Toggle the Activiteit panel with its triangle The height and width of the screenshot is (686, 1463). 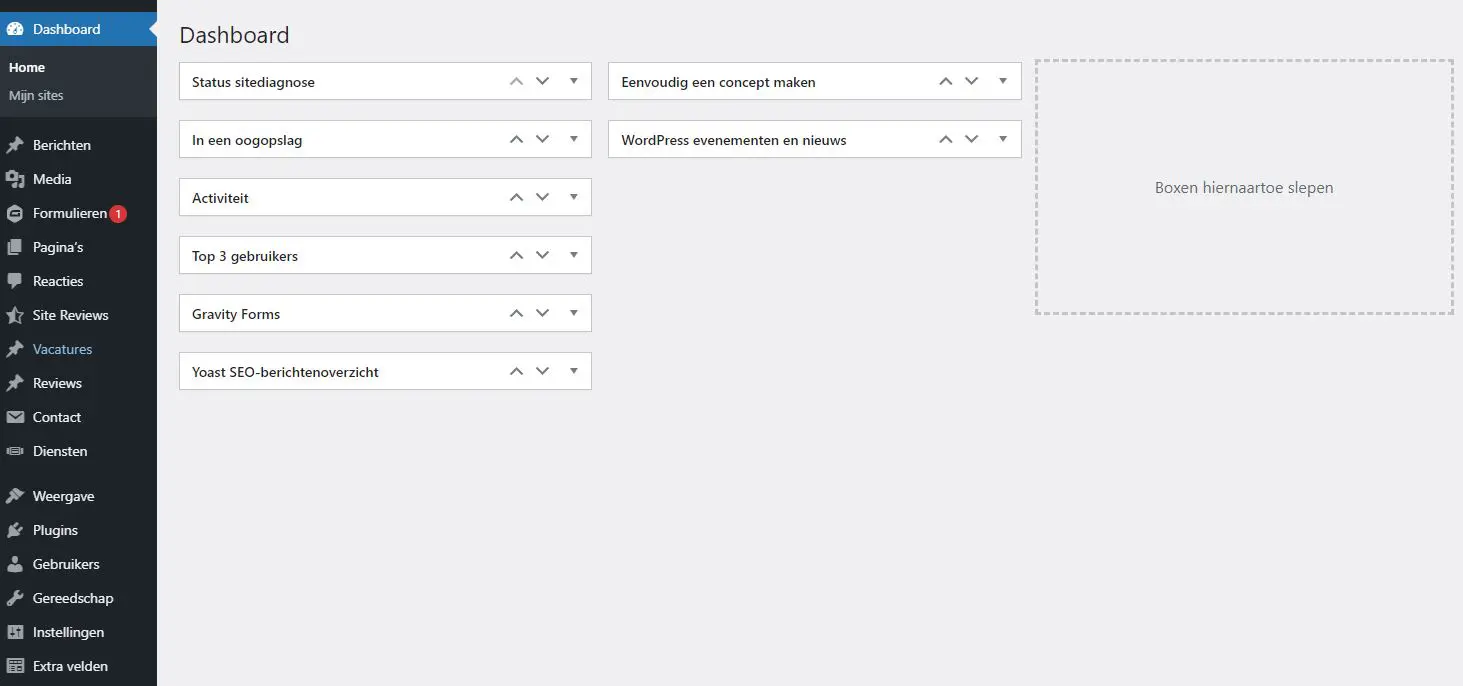(x=574, y=197)
